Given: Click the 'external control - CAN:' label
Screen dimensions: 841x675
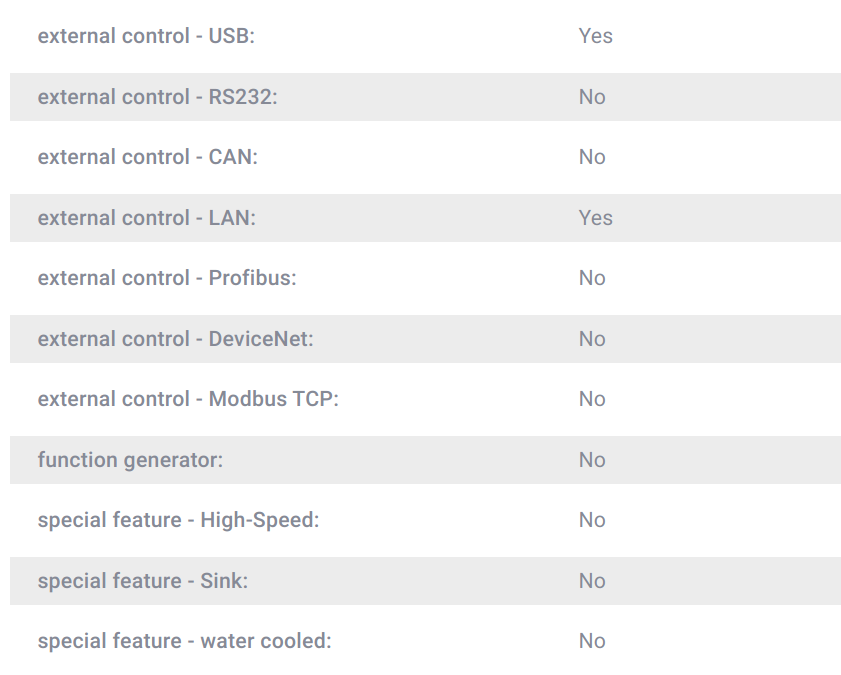Looking at the screenshot, I should pos(147,157).
